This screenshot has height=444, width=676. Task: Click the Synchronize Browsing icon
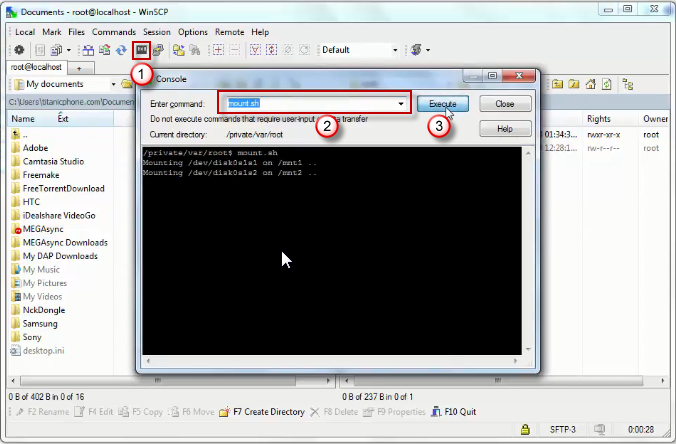[178, 50]
